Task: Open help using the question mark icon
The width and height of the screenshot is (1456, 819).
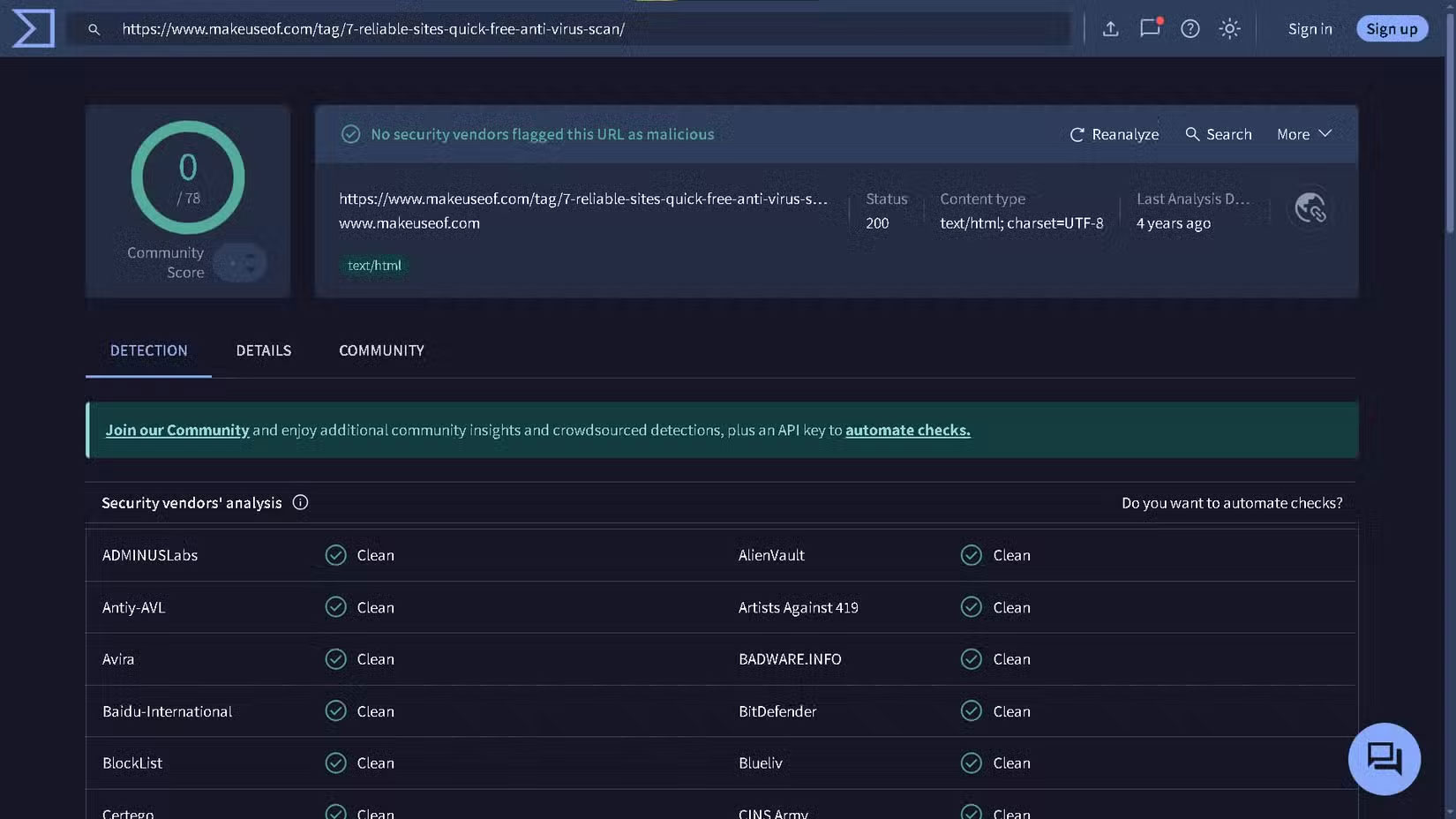Action: pos(1190,28)
